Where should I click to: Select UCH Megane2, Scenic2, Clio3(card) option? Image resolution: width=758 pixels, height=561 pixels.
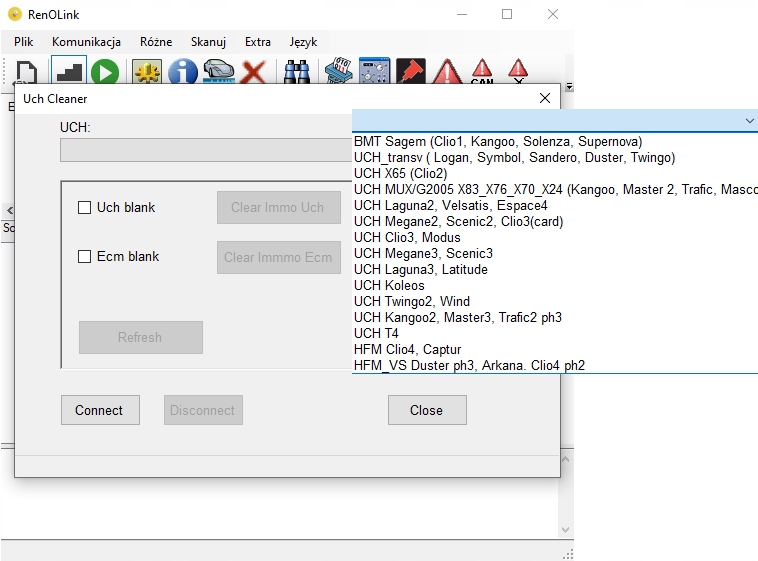pyautogui.click(x=555, y=221)
